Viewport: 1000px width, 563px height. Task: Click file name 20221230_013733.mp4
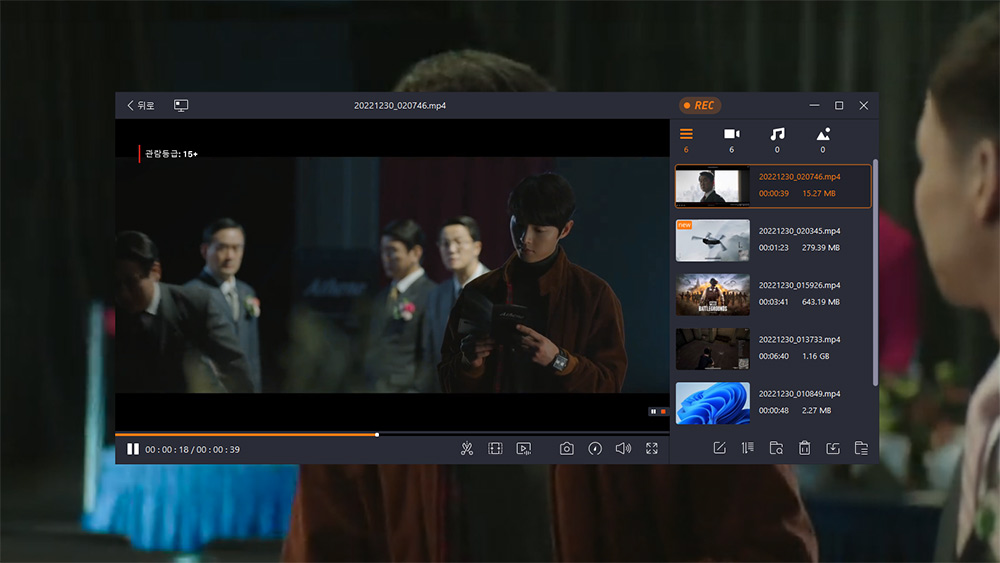tap(799, 339)
